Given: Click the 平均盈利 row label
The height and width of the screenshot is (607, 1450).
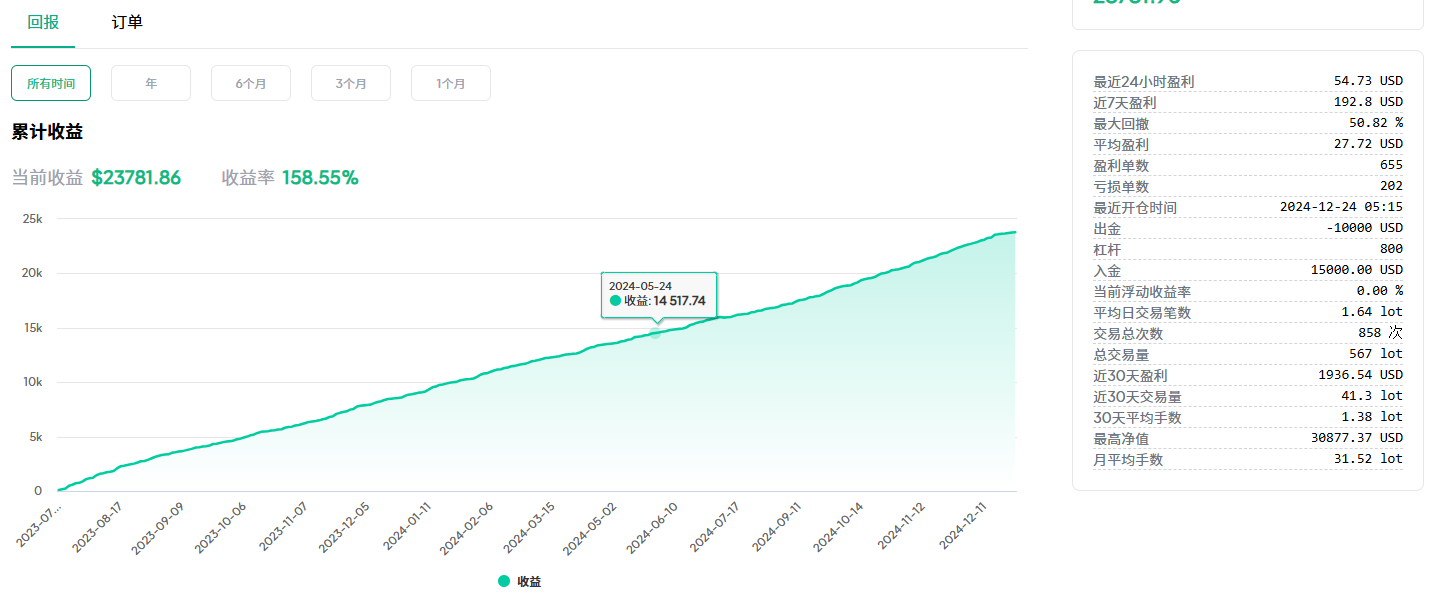Looking at the screenshot, I should coord(1121,145).
